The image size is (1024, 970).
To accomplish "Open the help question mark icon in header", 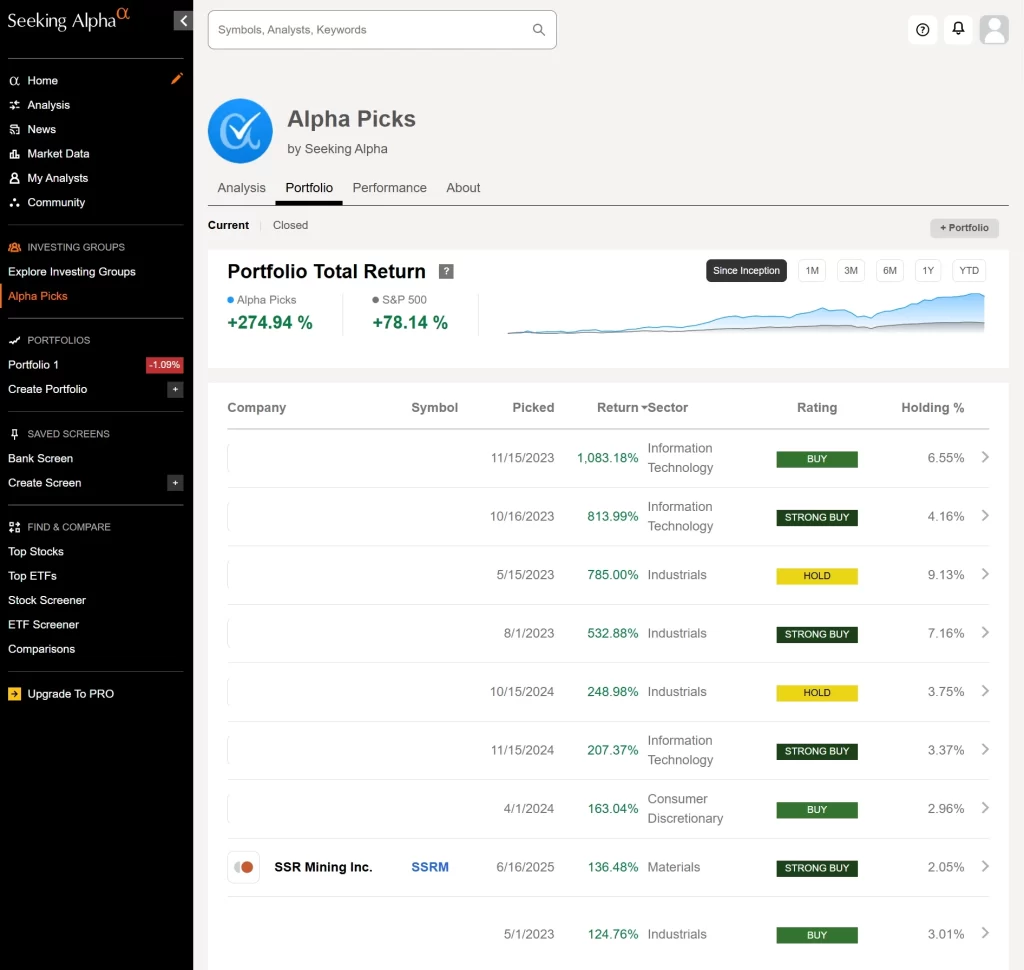I will [x=922, y=30].
